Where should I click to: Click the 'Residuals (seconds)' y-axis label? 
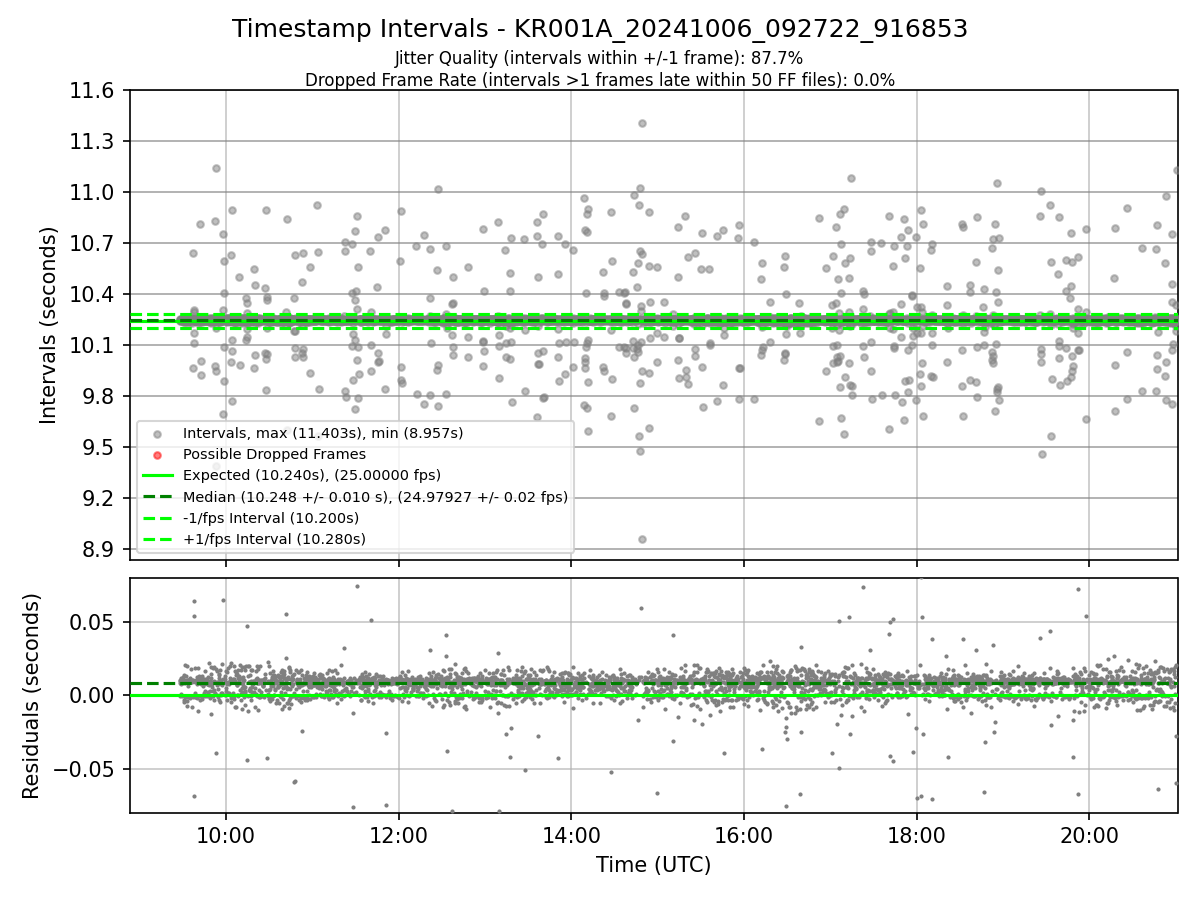coord(31,696)
